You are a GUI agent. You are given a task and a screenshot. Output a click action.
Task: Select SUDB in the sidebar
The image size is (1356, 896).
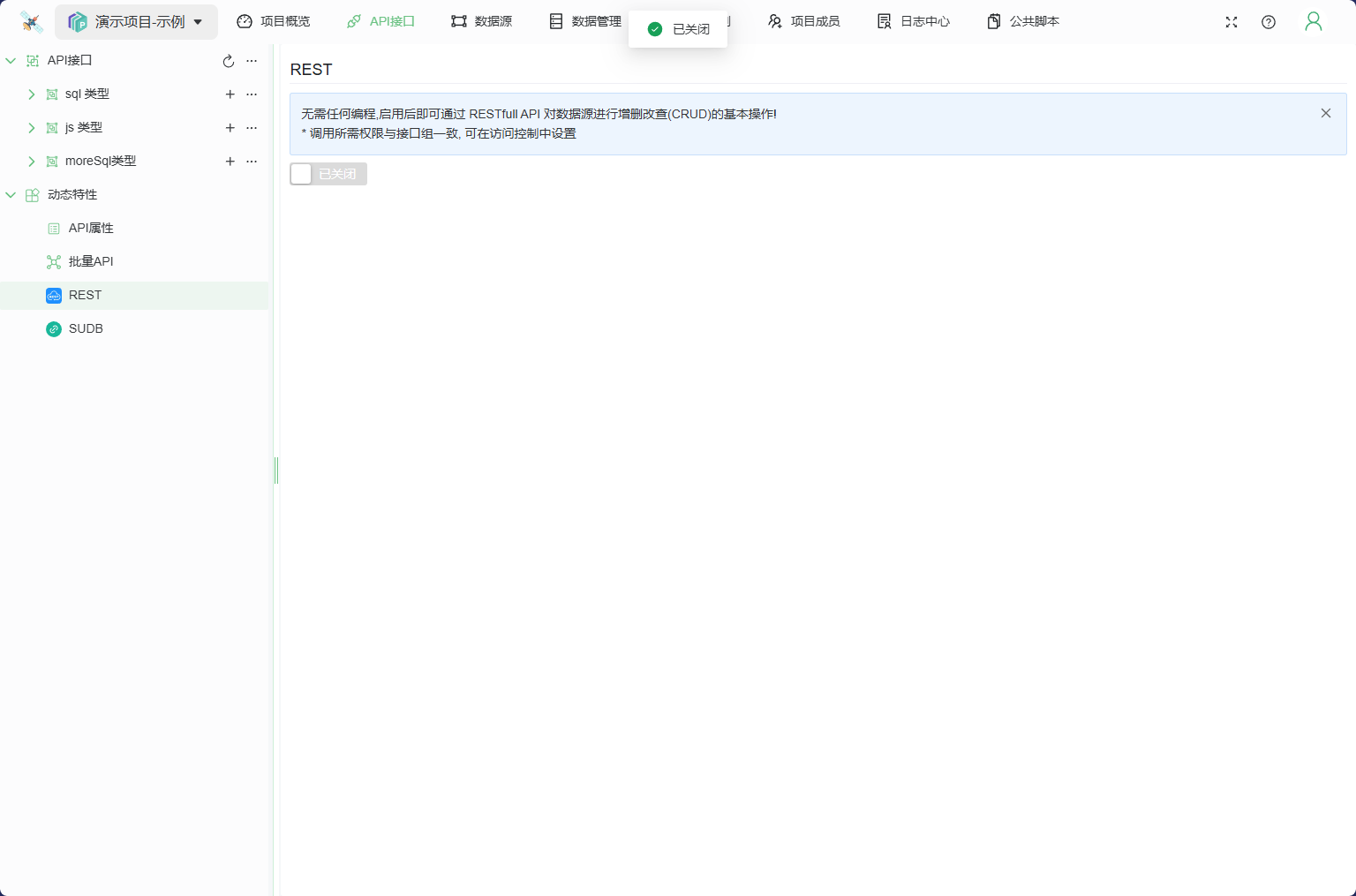point(86,328)
